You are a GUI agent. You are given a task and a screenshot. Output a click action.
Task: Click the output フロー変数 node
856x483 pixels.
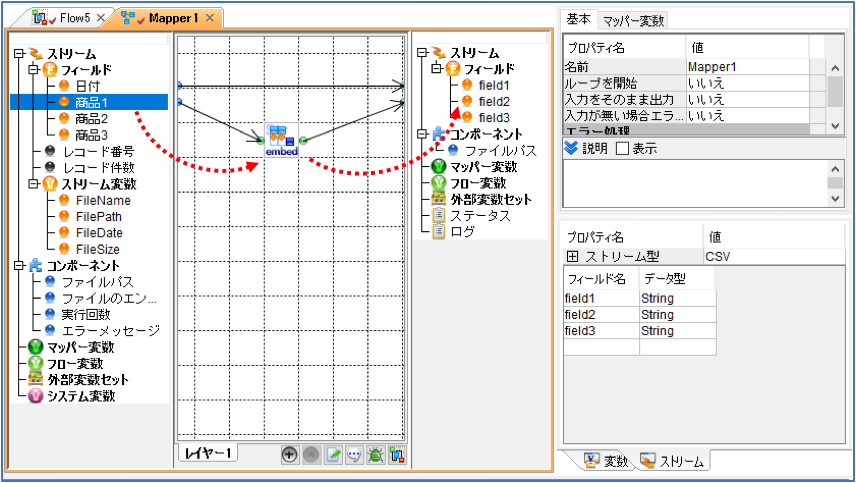coord(478,183)
